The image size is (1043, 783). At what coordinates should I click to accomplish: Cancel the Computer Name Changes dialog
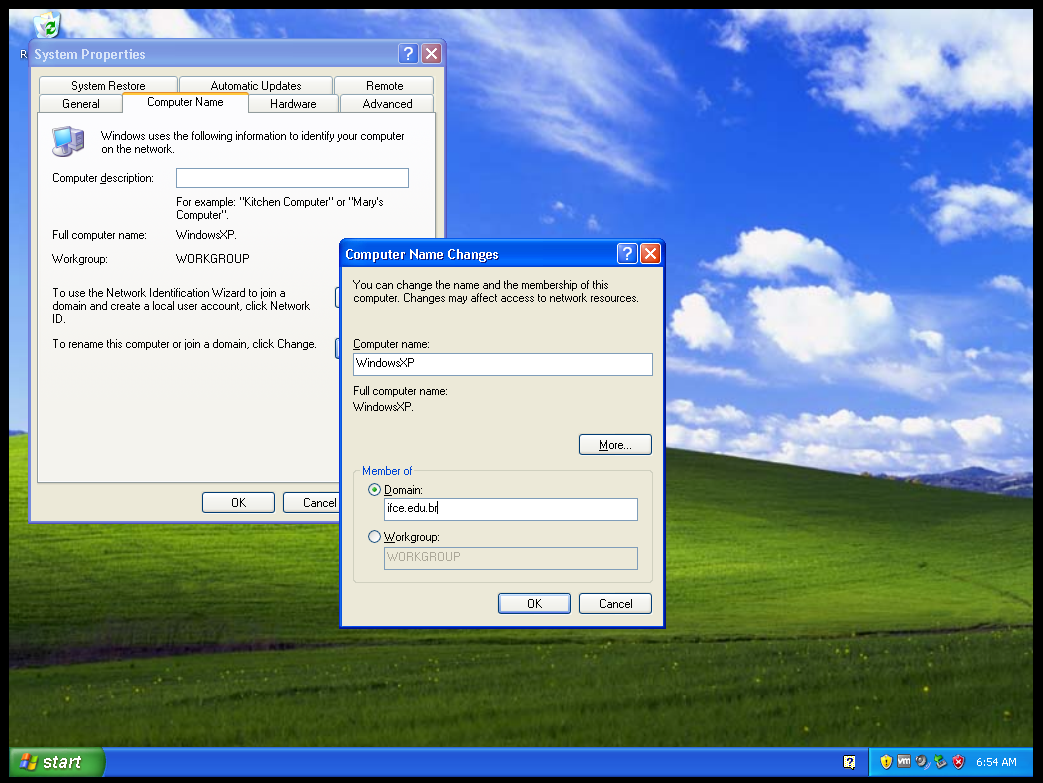(x=615, y=603)
